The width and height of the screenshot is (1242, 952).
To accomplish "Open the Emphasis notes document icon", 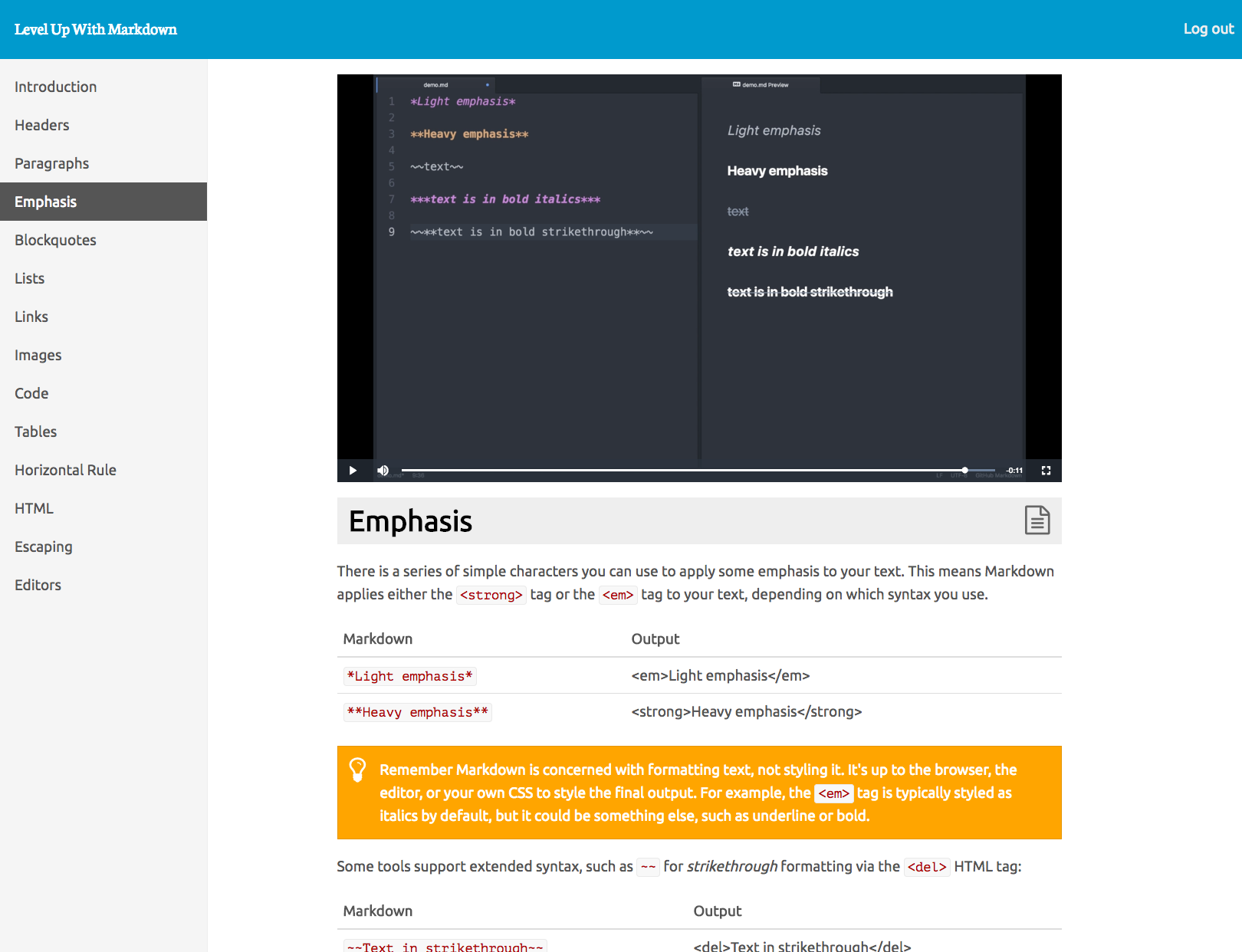I will (1037, 520).
